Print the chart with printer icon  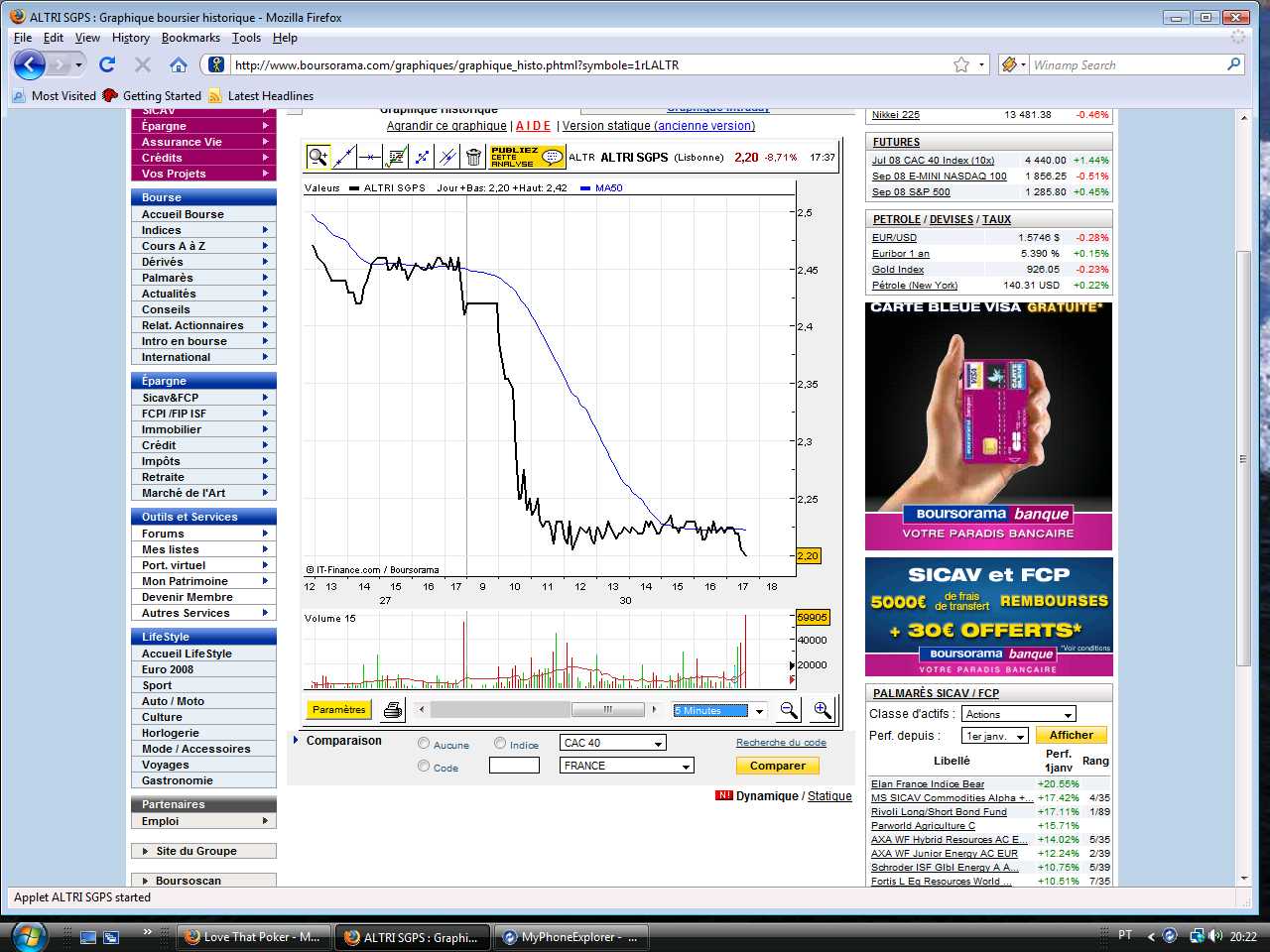pyautogui.click(x=393, y=710)
